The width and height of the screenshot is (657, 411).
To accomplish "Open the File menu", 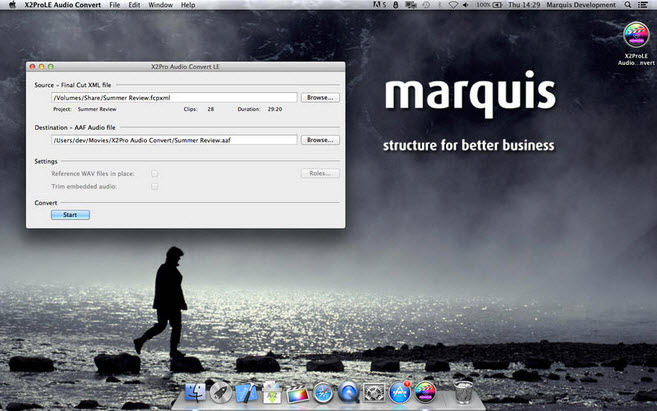I will click(x=114, y=5).
